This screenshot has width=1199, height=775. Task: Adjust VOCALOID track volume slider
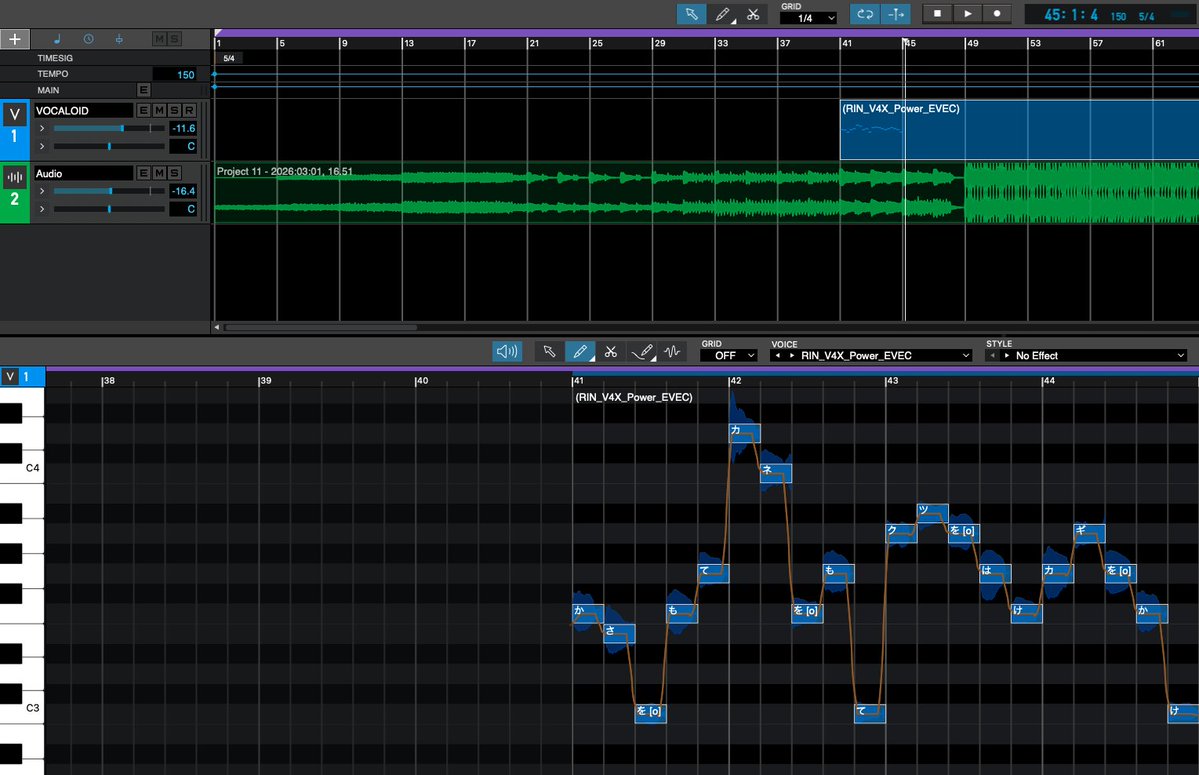pyautogui.click(x=109, y=128)
